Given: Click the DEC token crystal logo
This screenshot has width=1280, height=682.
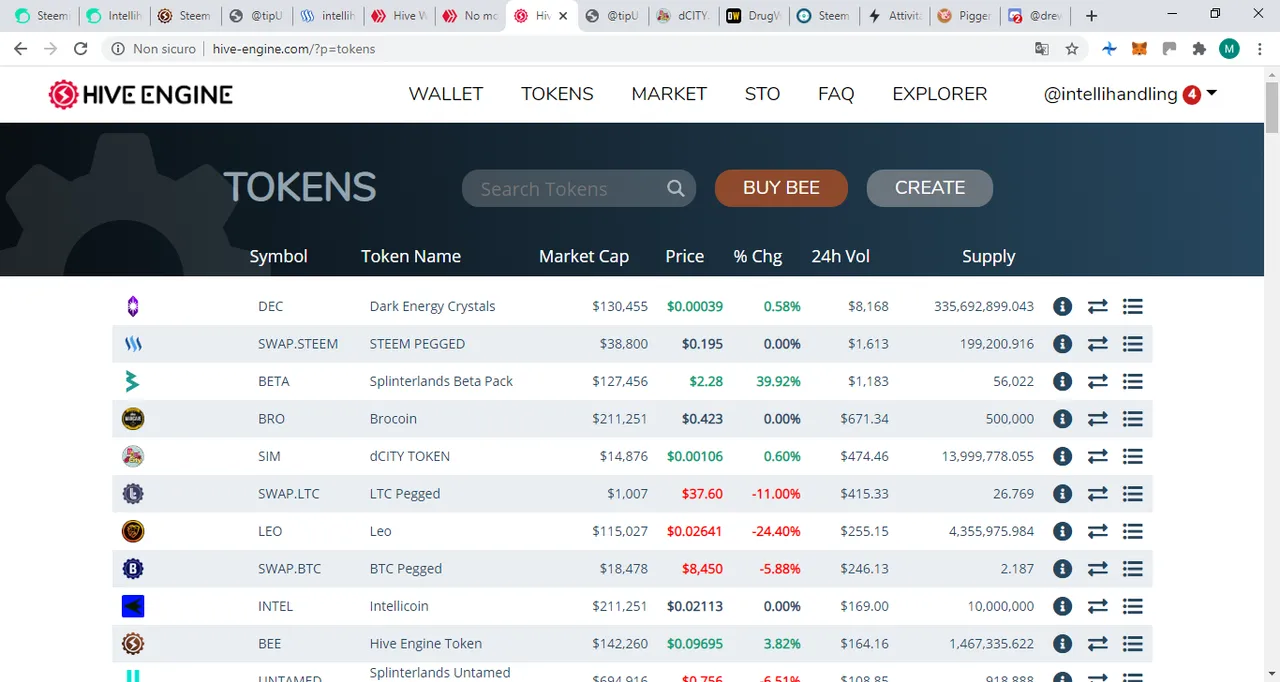Looking at the screenshot, I should point(133,307).
